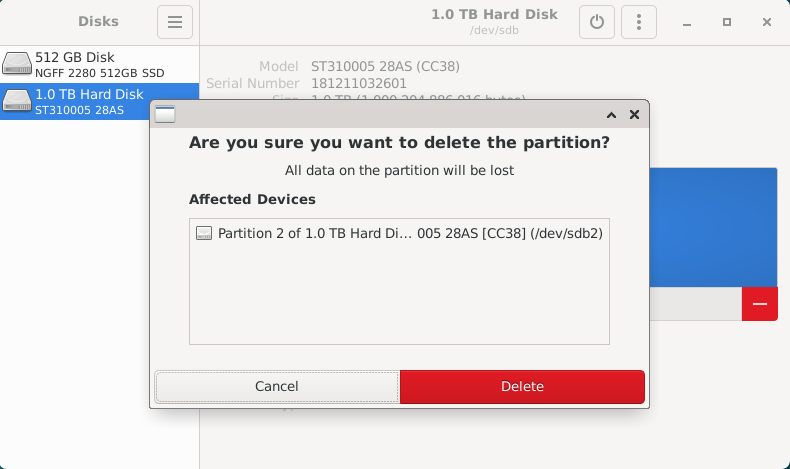
Task: Select the blue partition volume block
Action: 713,227
